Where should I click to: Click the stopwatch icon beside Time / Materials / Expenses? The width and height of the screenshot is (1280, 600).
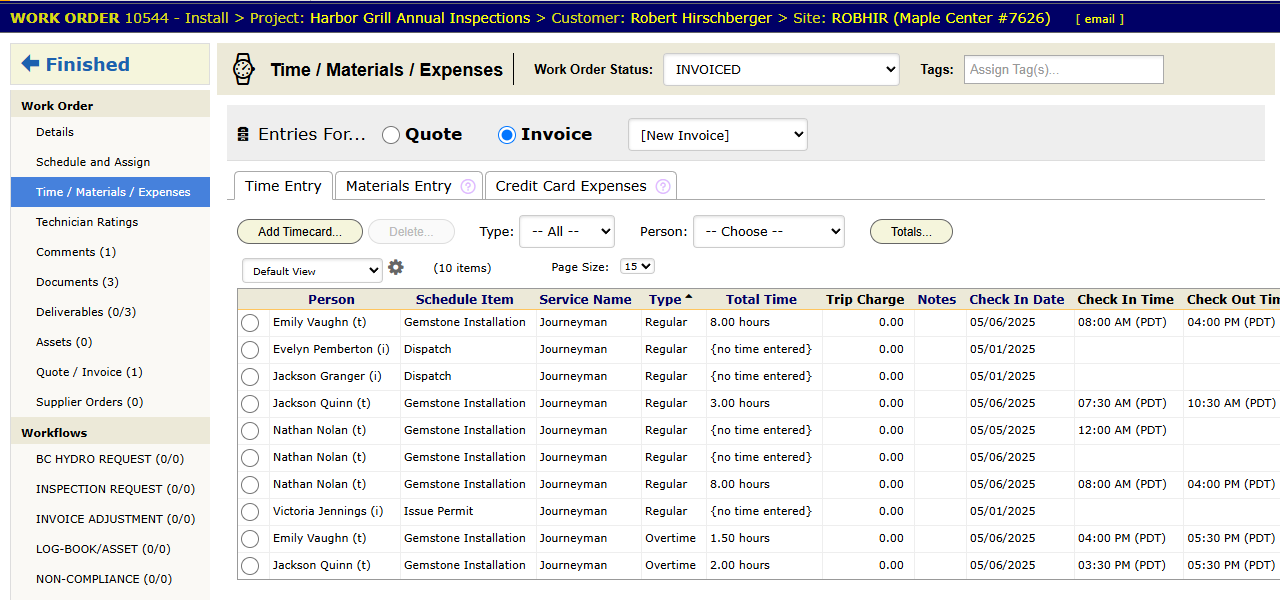243,69
